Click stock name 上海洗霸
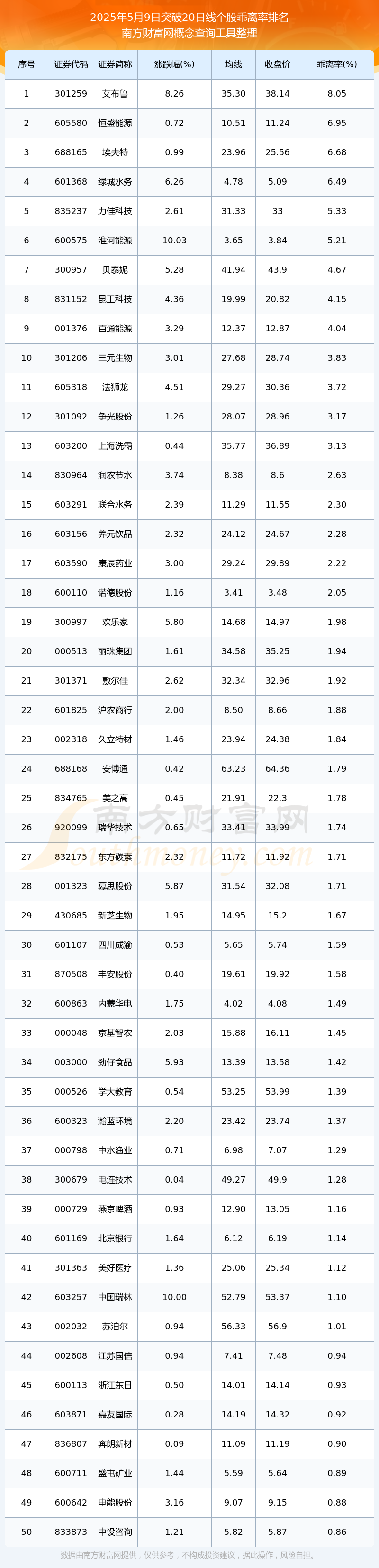The image size is (379, 1568). coord(115,445)
